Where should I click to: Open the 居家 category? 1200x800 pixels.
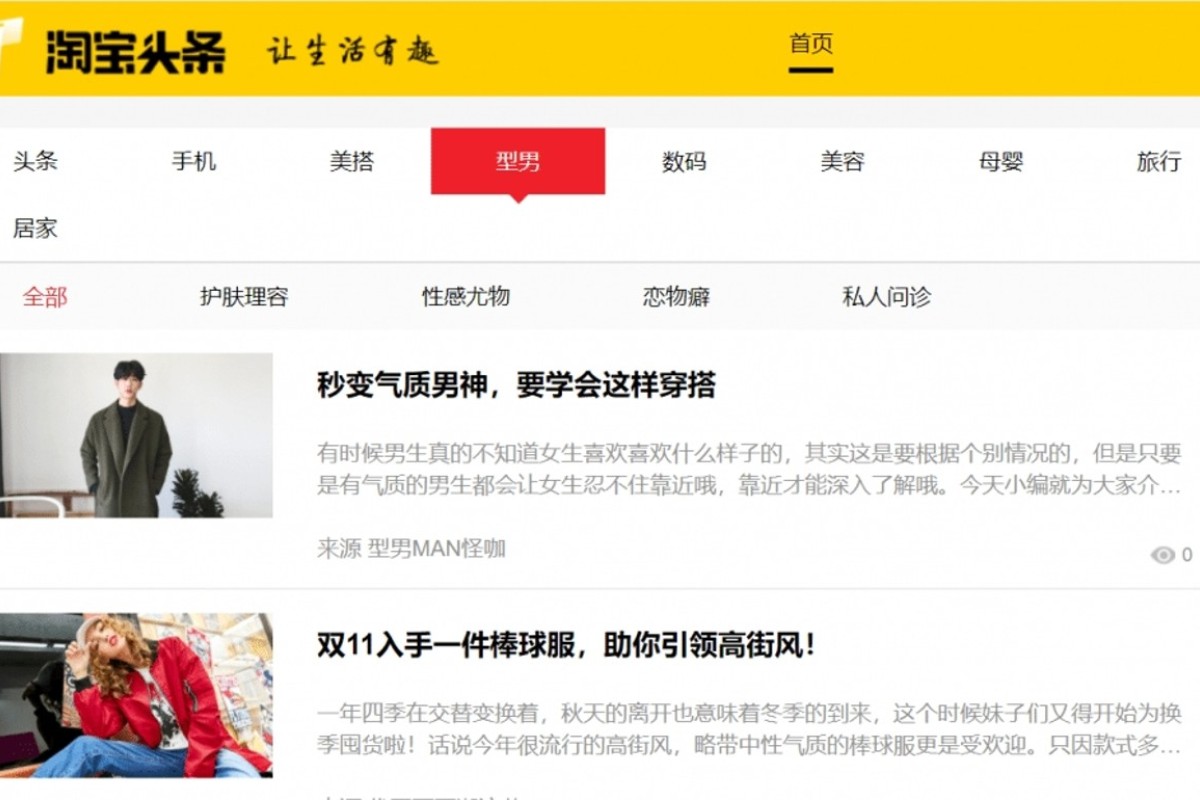coord(35,228)
